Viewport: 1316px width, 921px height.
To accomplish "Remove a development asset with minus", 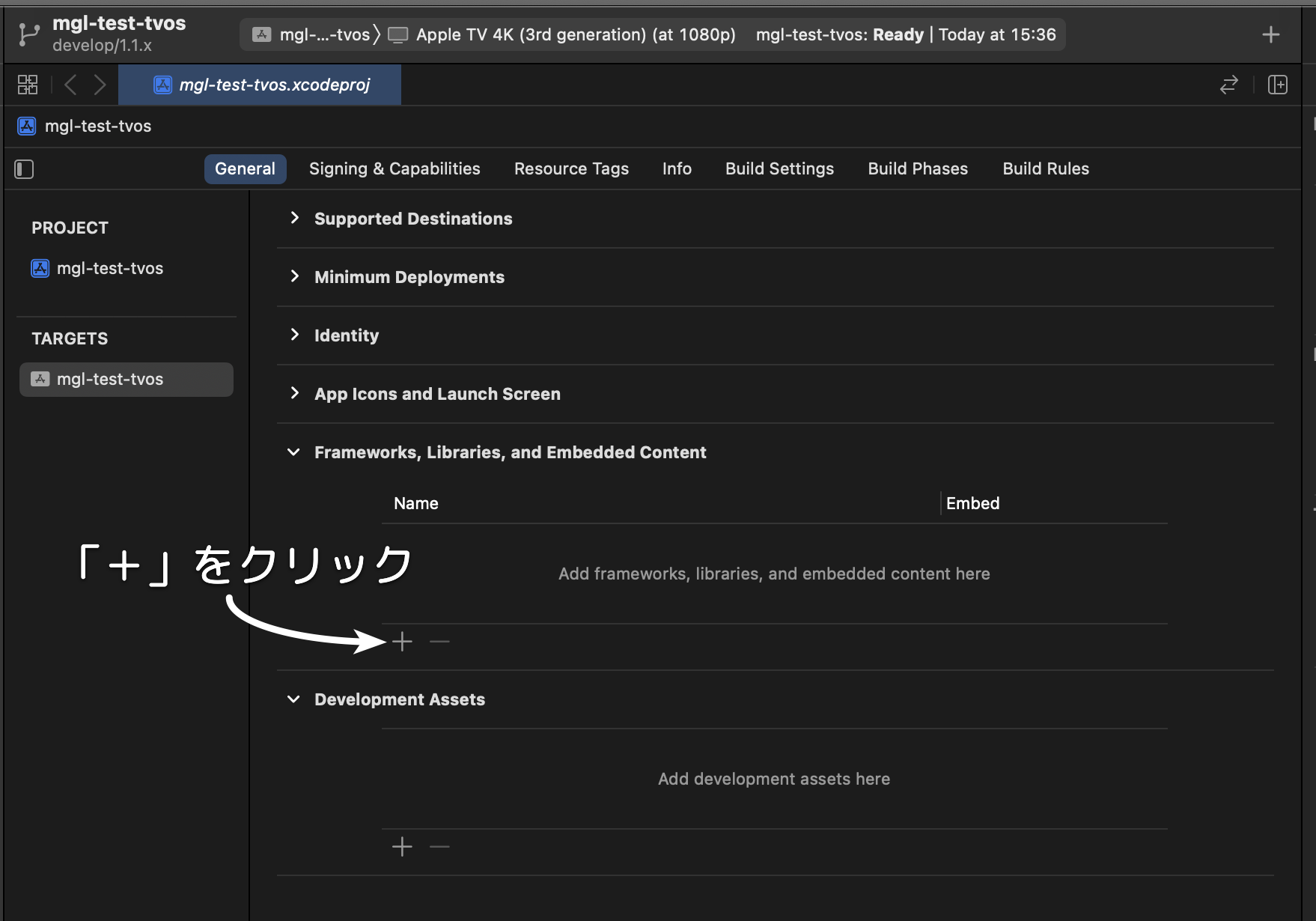I will [x=439, y=847].
